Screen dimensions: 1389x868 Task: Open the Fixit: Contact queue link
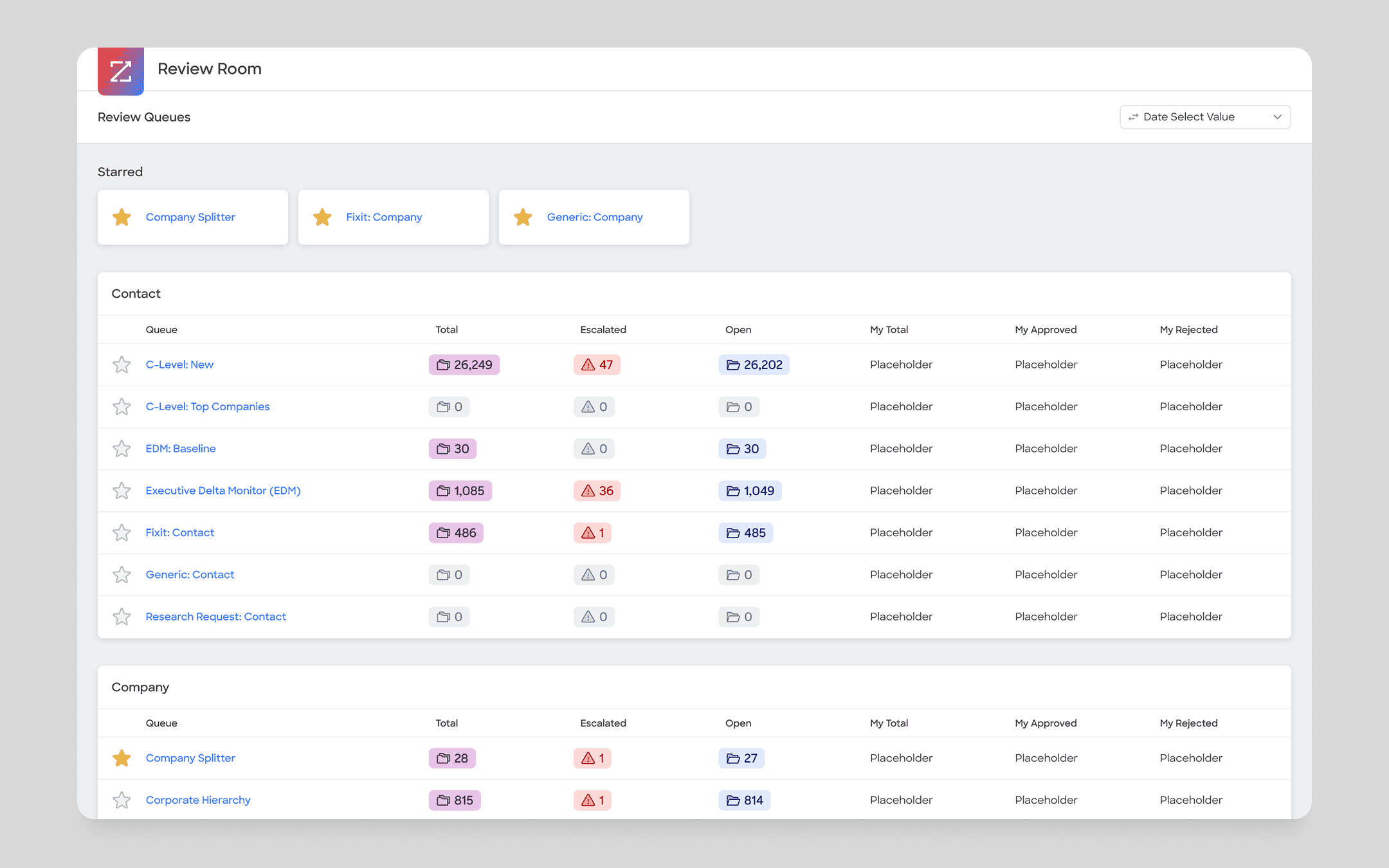tap(180, 532)
